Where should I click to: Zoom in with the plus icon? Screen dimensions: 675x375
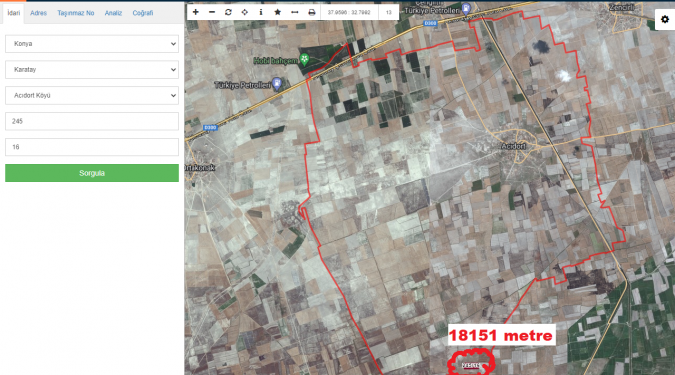[195, 12]
